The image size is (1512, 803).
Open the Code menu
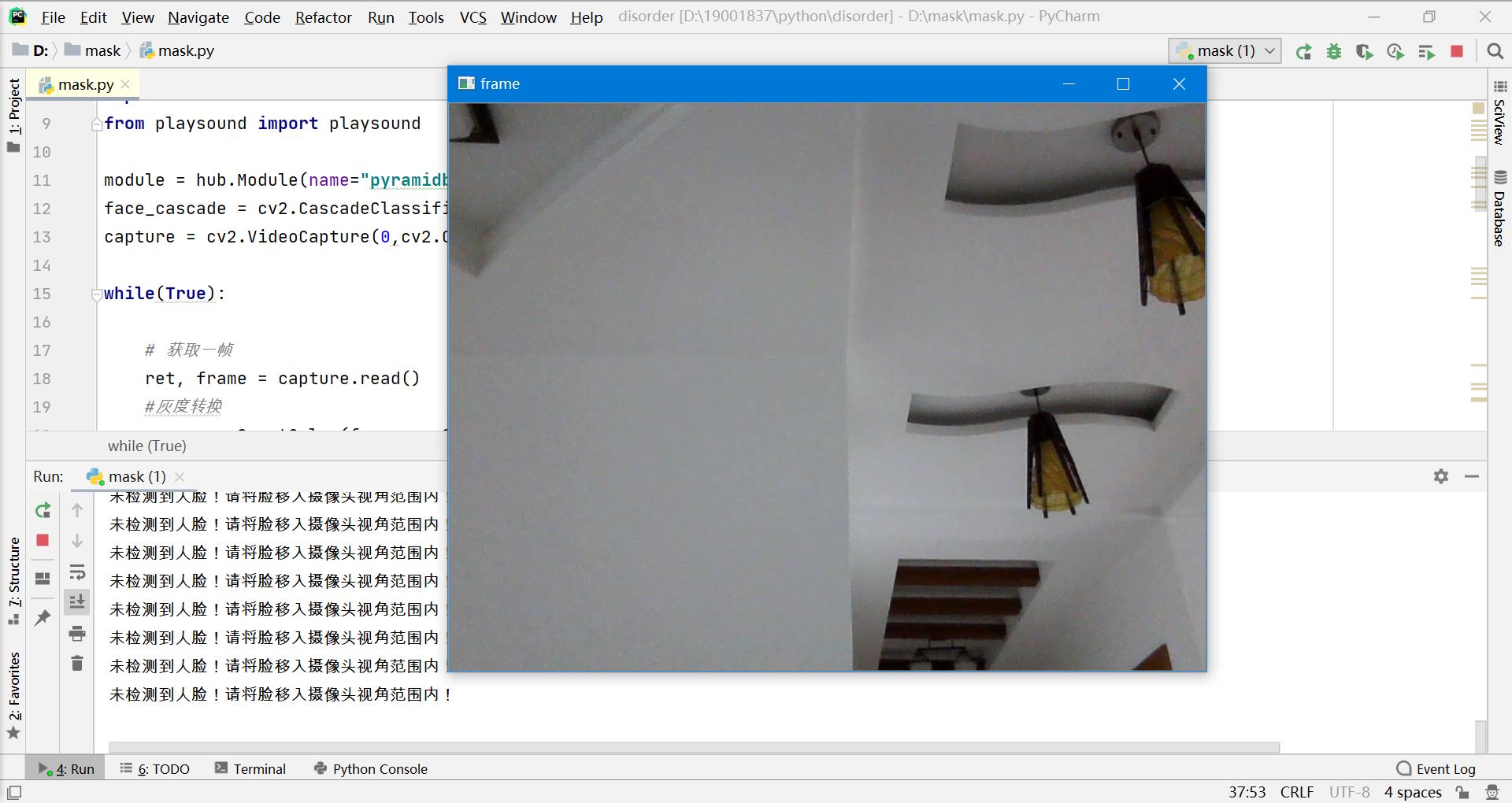pos(262,17)
